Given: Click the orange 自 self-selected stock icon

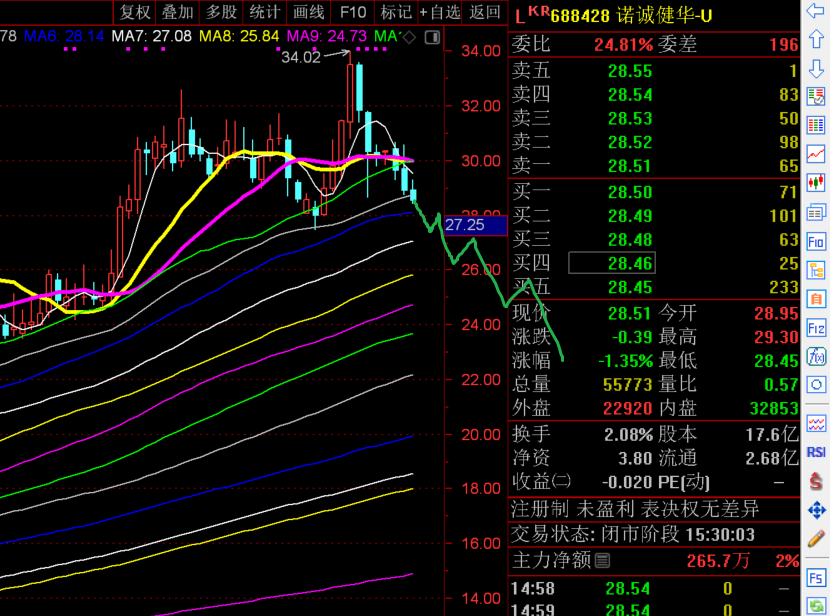Looking at the screenshot, I should (x=816, y=299).
